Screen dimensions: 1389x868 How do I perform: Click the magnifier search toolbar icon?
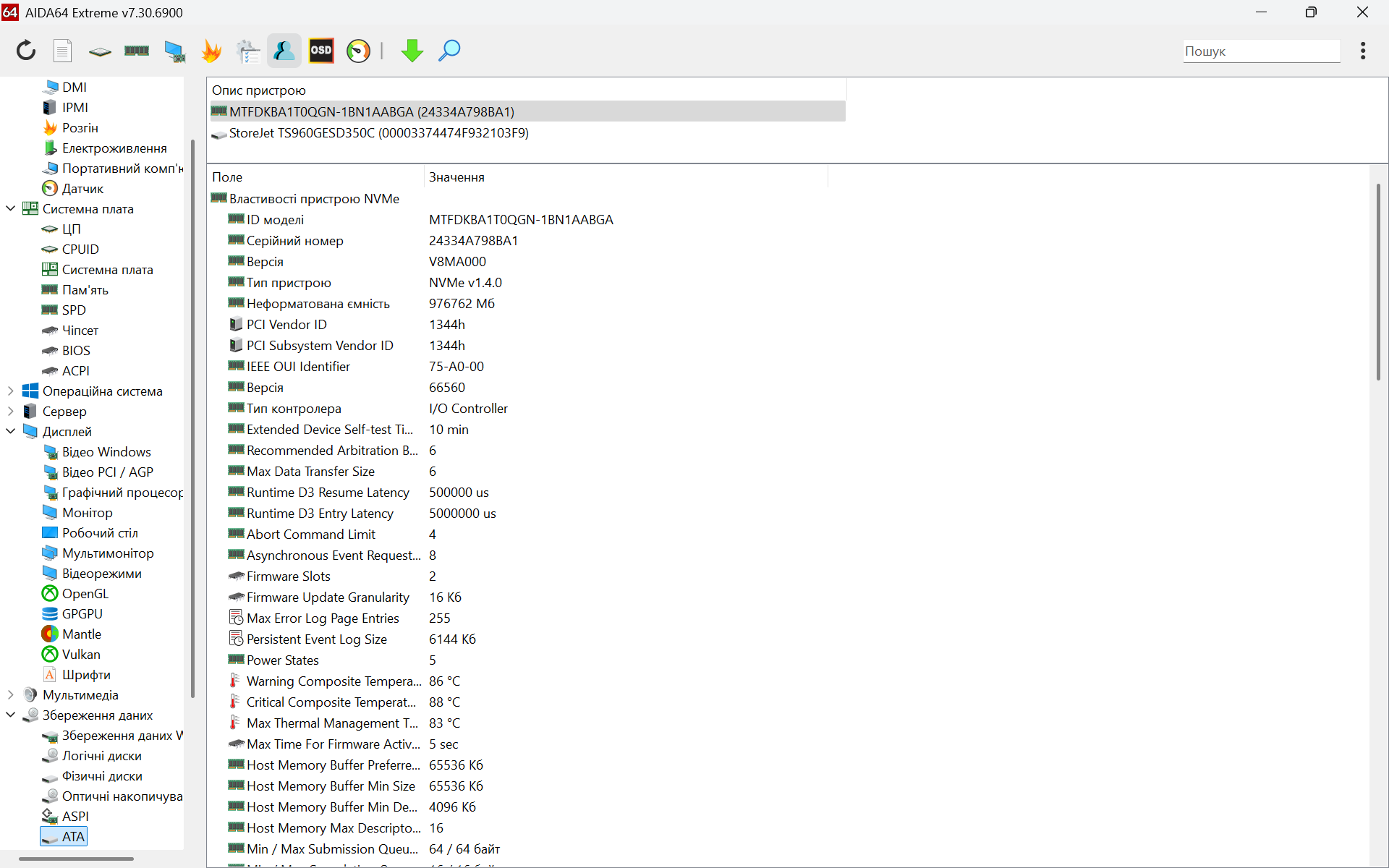point(449,51)
